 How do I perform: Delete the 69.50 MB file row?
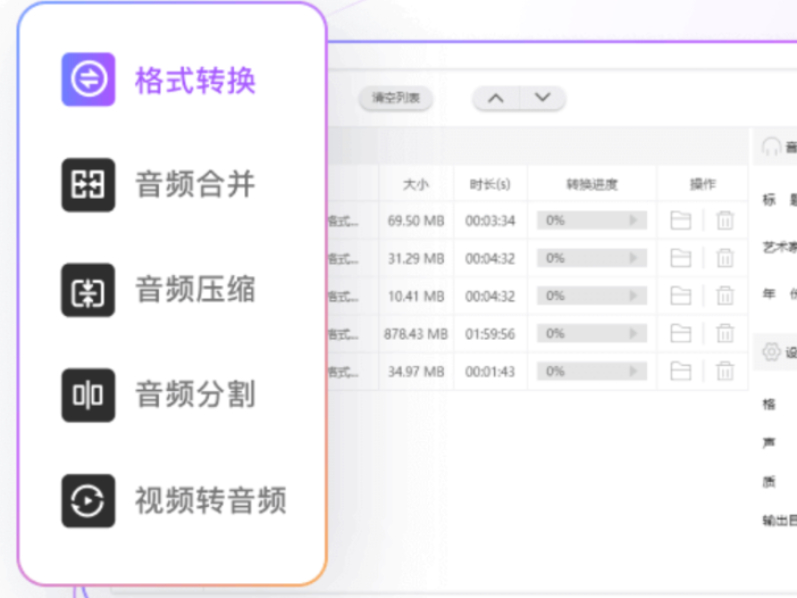tap(725, 221)
